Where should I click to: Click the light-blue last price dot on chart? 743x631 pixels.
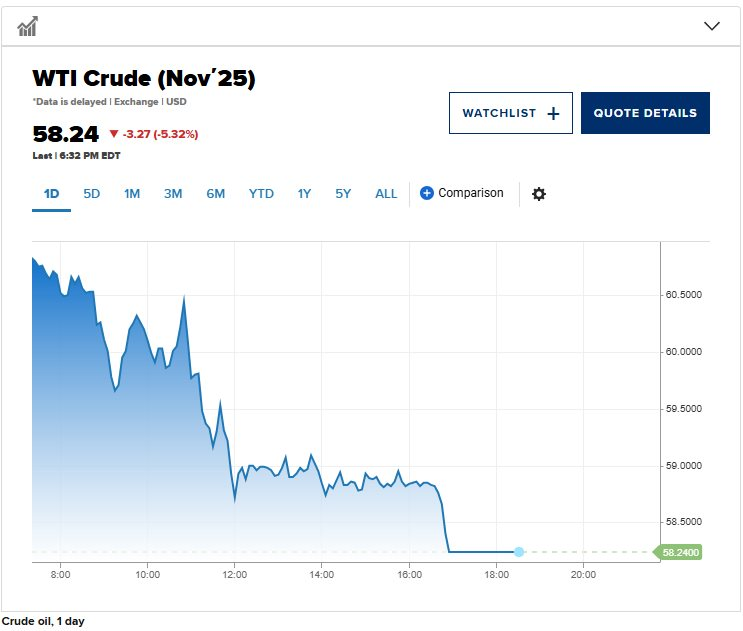click(x=519, y=552)
